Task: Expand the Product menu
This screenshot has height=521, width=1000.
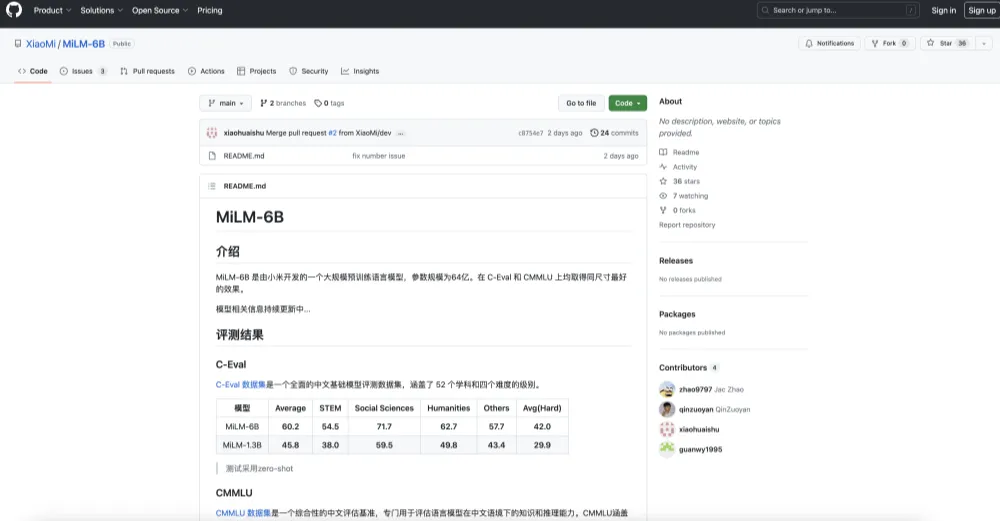Action: [x=52, y=10]
